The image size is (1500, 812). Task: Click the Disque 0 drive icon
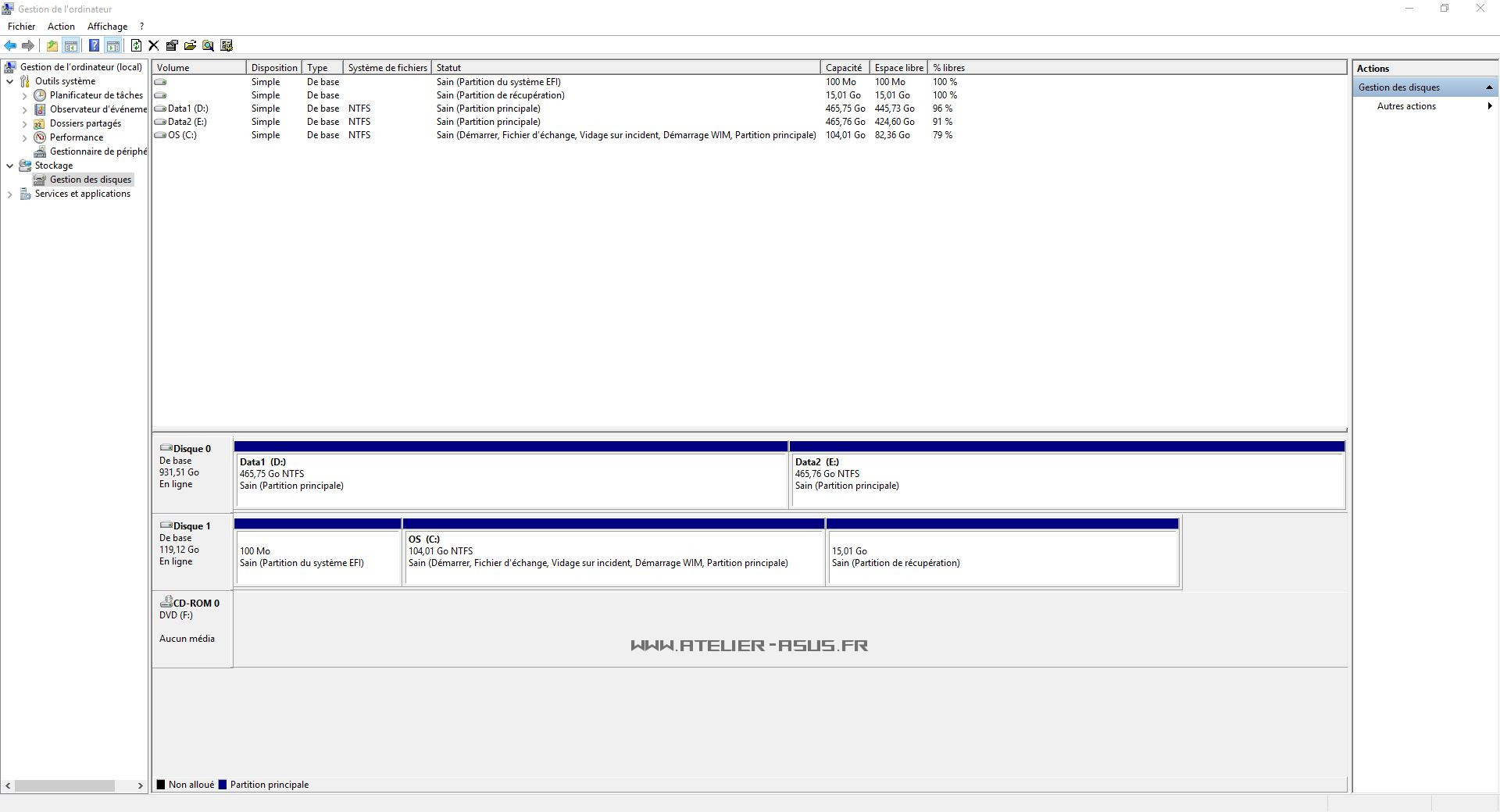point(166,448)
